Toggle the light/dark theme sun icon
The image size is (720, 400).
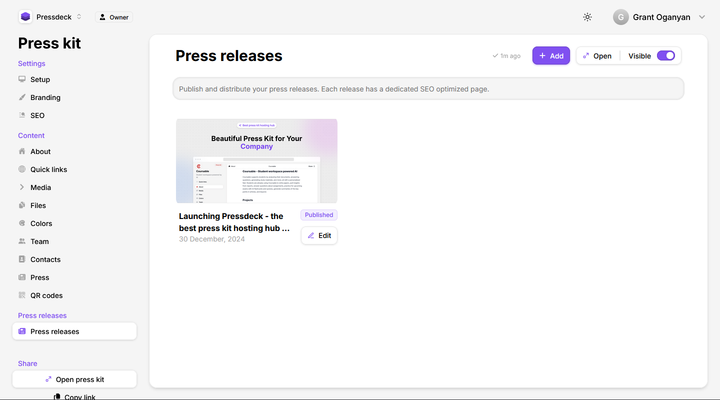(x=587, y=17)
